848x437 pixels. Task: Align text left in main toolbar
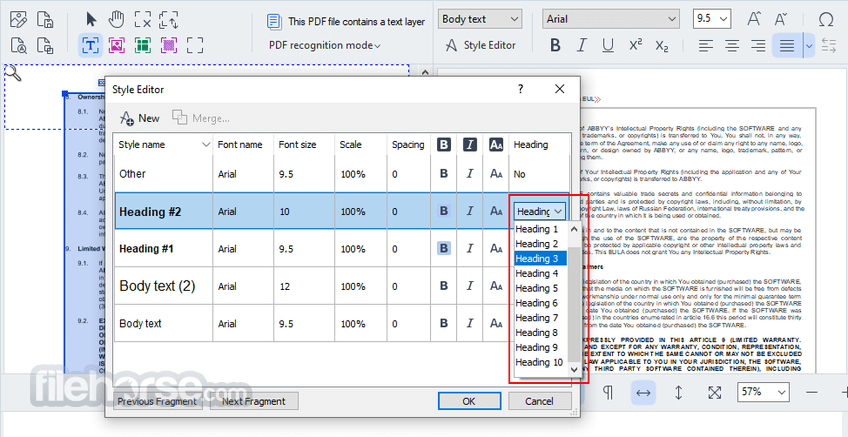(706, 45)
